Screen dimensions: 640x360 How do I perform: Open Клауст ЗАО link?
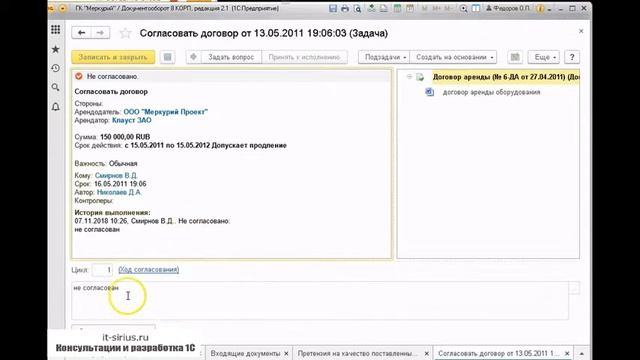(132, 120)
